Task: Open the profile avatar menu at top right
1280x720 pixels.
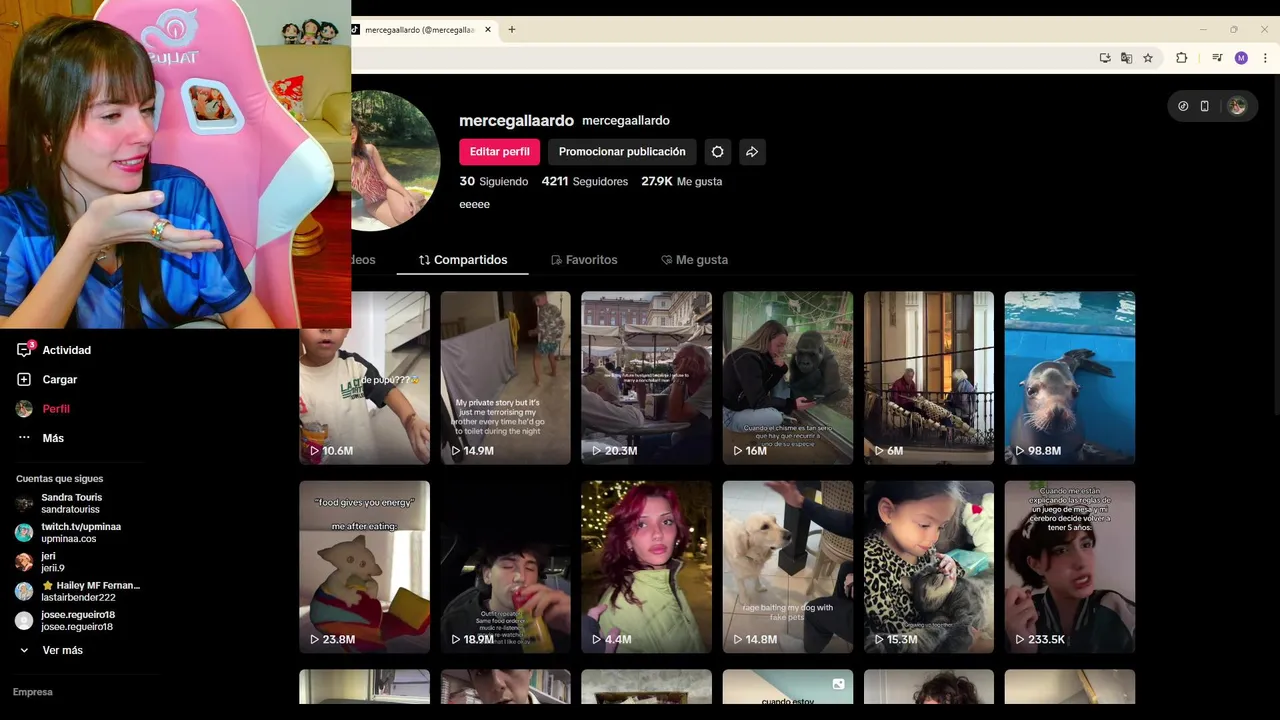Action: (x=1237, y=106)
